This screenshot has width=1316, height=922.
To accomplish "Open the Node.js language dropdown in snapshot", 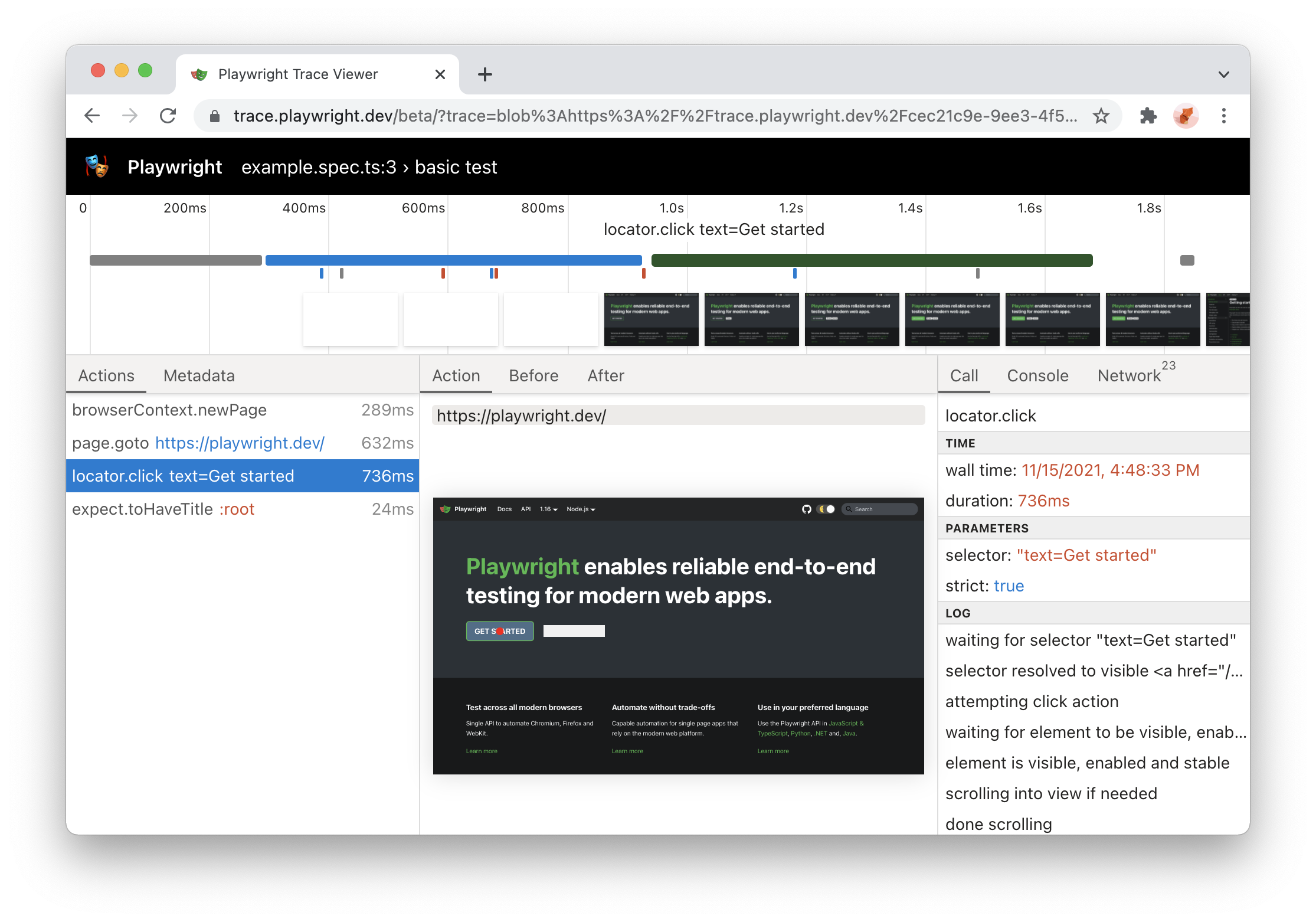I will point(581,509).
